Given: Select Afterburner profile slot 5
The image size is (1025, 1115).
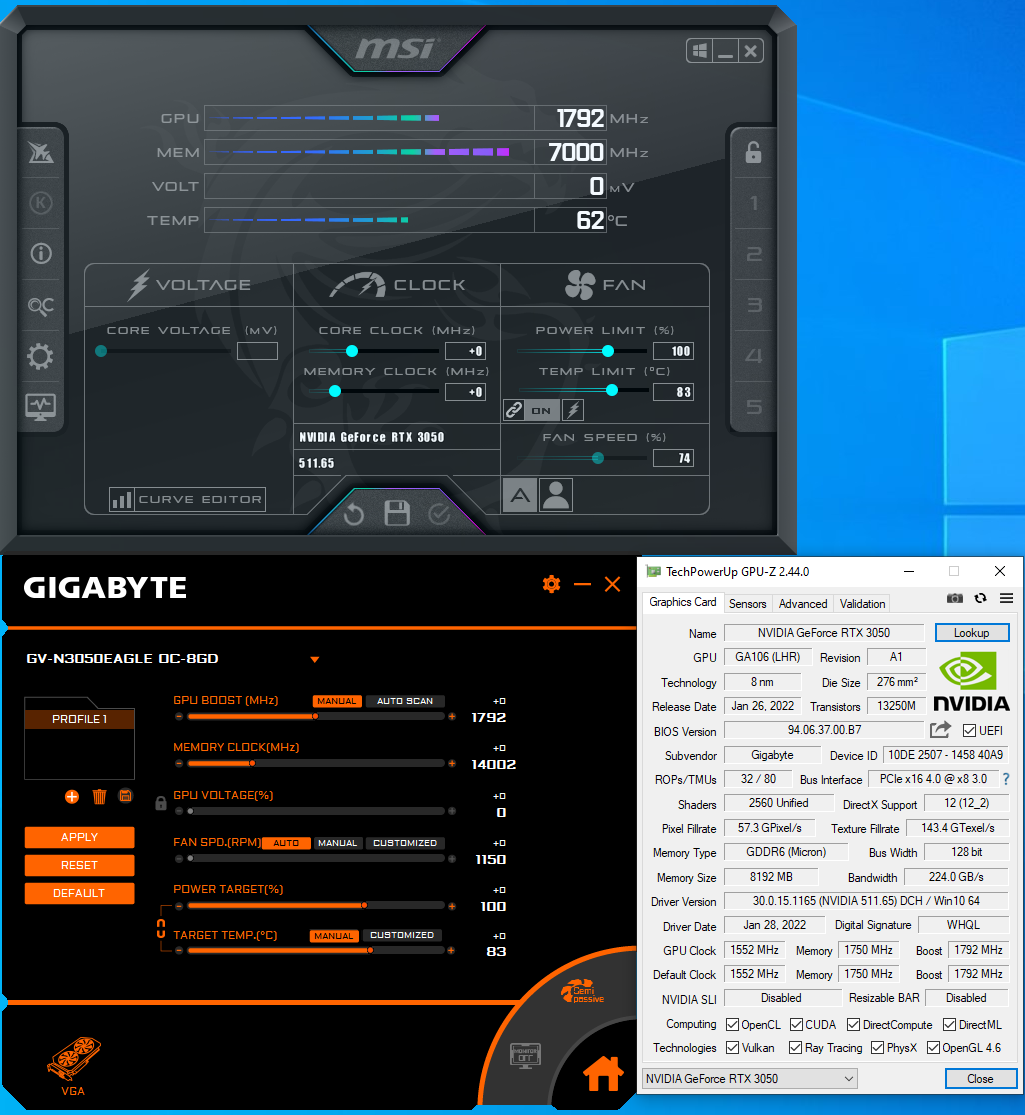Looking at the screenshot, I should point(753,407).
